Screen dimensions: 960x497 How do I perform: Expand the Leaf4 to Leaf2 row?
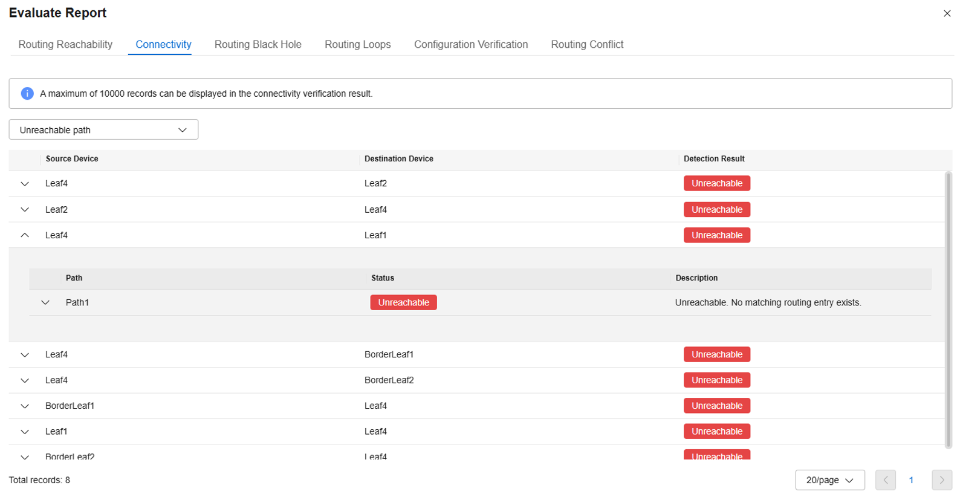coord(24,184)
